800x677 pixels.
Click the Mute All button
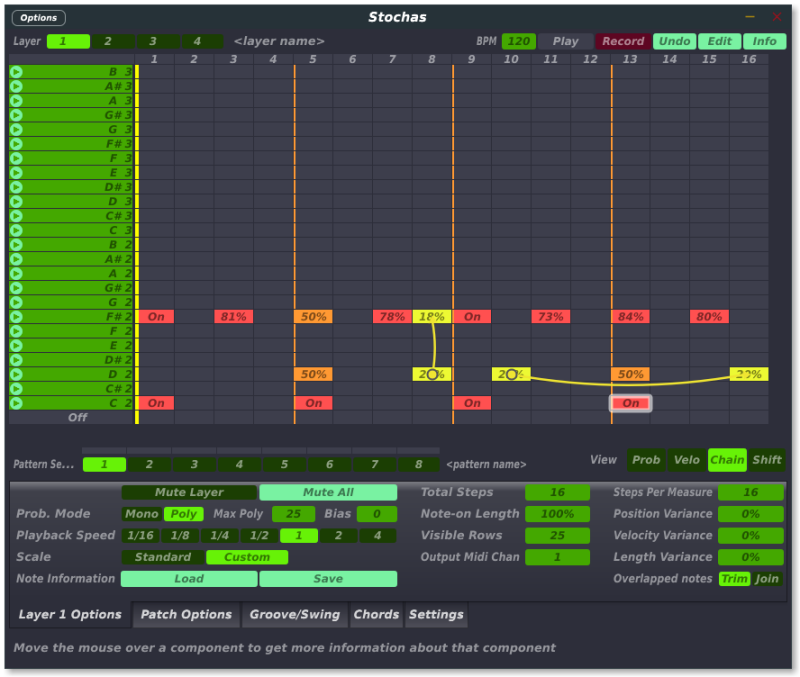click(x=328, y=492)
